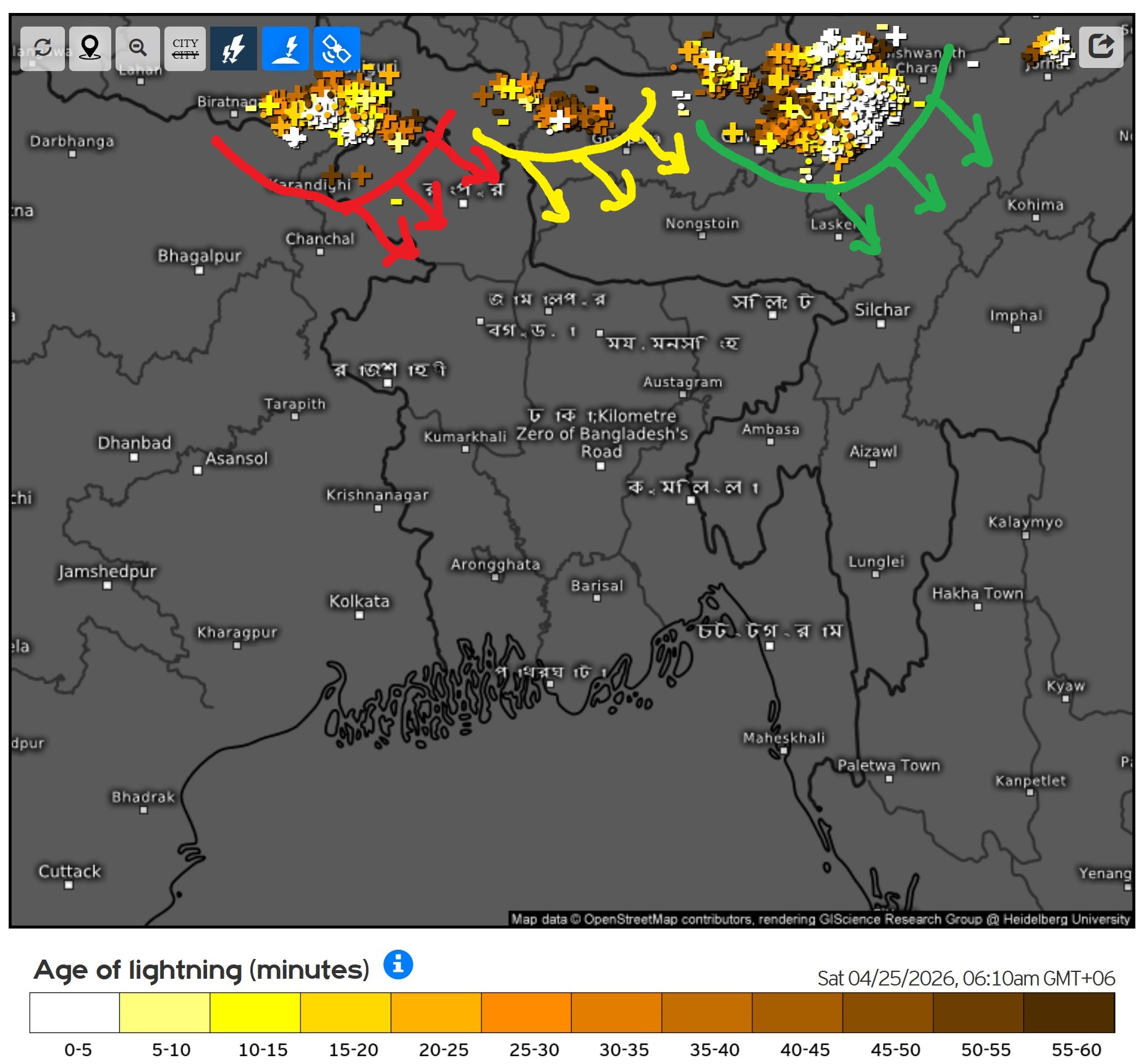
Task: Open Heidelberg University attribution link
Action: 1066,919
